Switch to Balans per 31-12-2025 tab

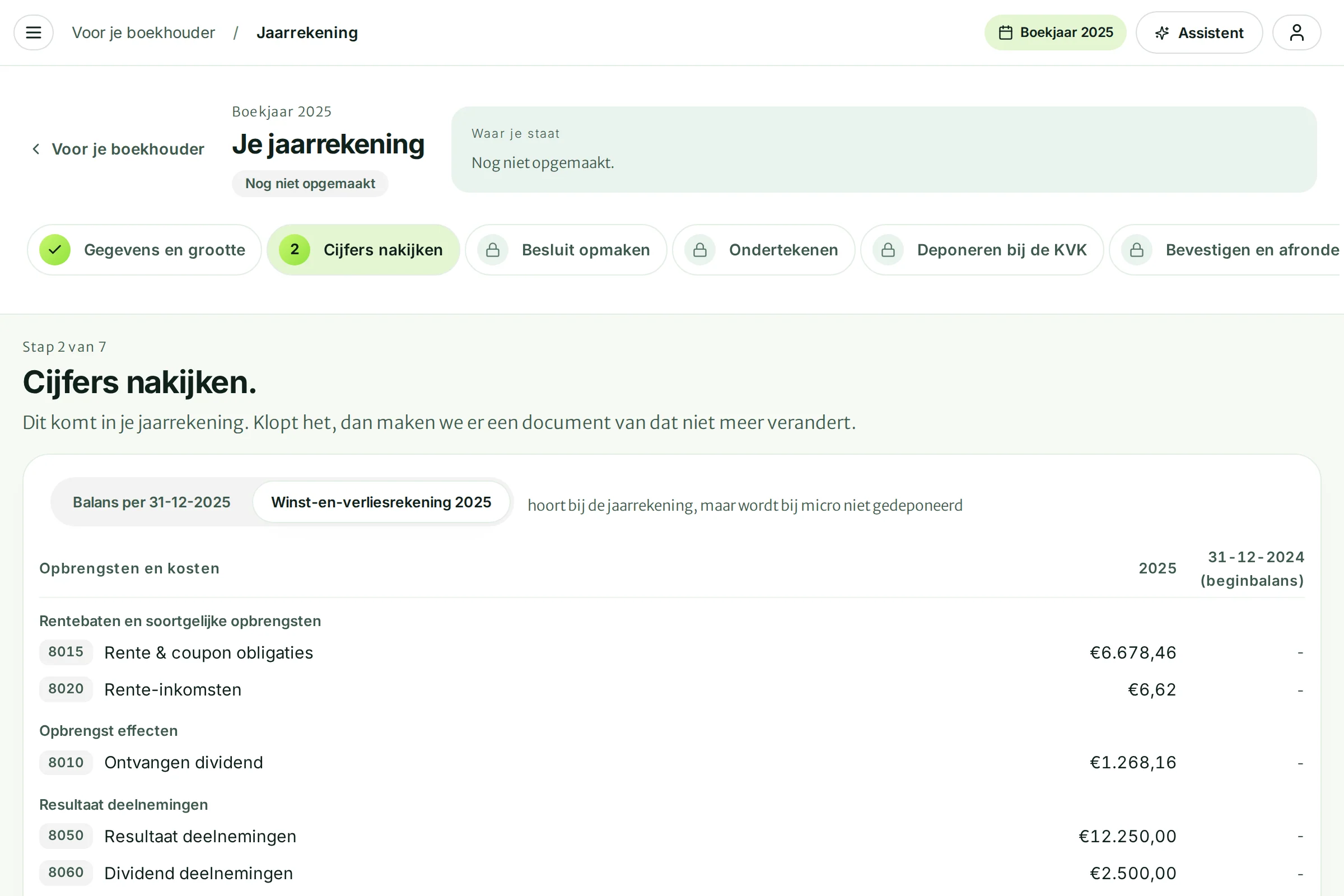point(151,502)
